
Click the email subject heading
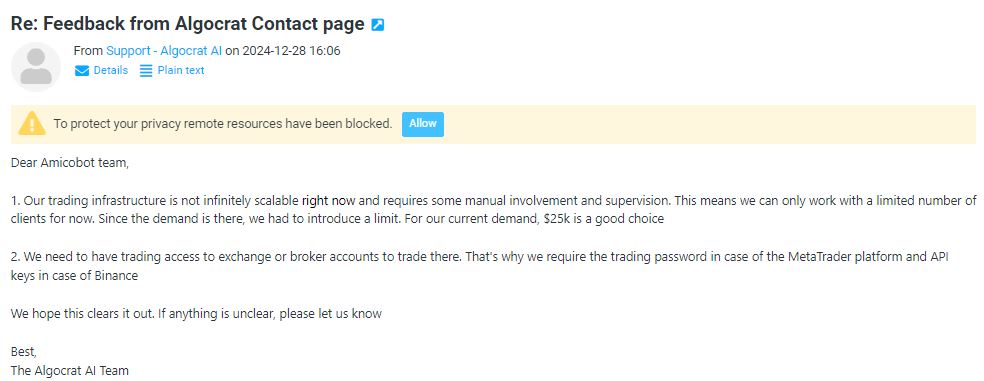[x=188, y=24]
